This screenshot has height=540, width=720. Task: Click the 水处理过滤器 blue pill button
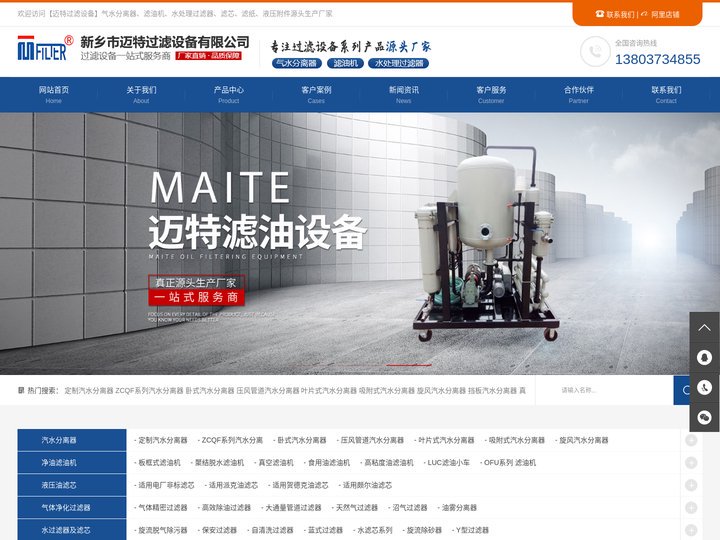(x=399, y=63)
